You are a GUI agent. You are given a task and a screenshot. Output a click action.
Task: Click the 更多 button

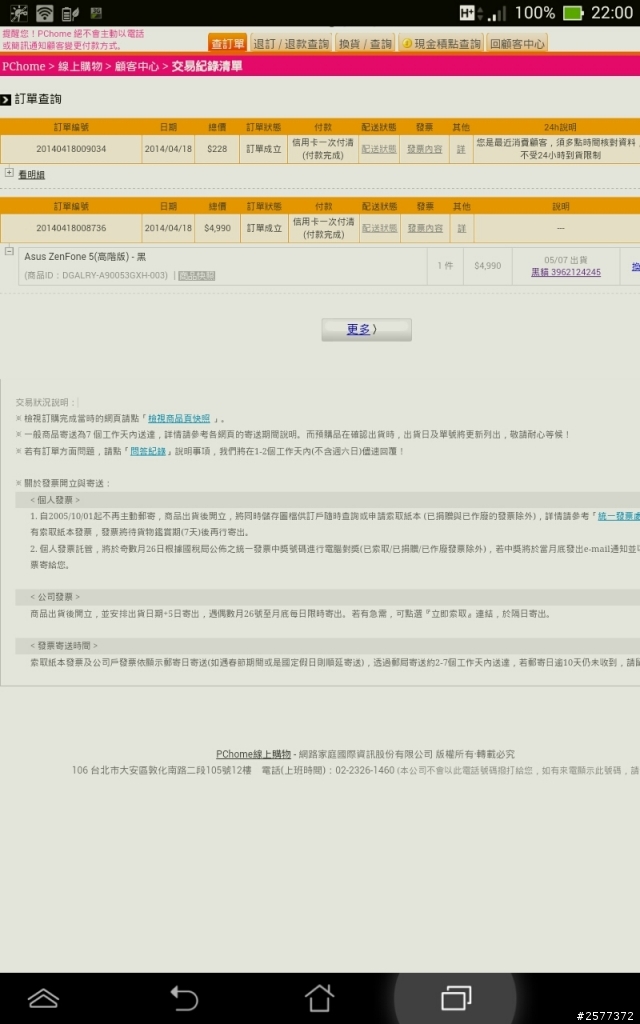point(366,330)
